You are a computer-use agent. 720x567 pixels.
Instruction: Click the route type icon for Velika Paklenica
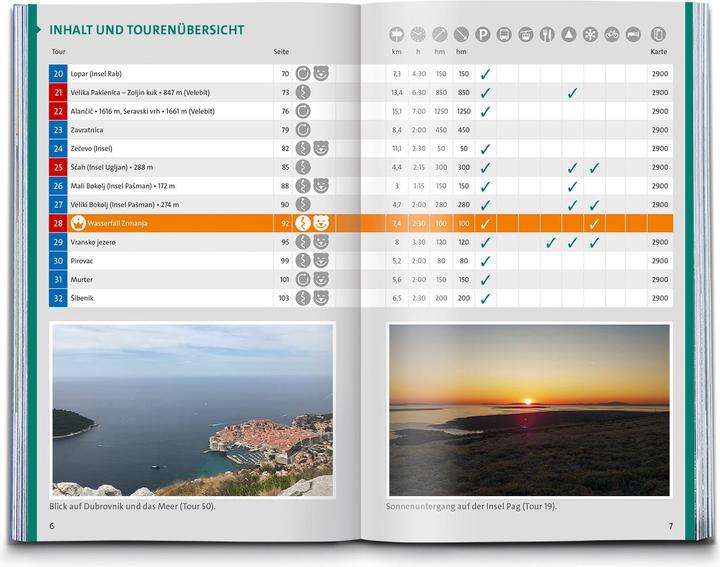tap(303, 92)
